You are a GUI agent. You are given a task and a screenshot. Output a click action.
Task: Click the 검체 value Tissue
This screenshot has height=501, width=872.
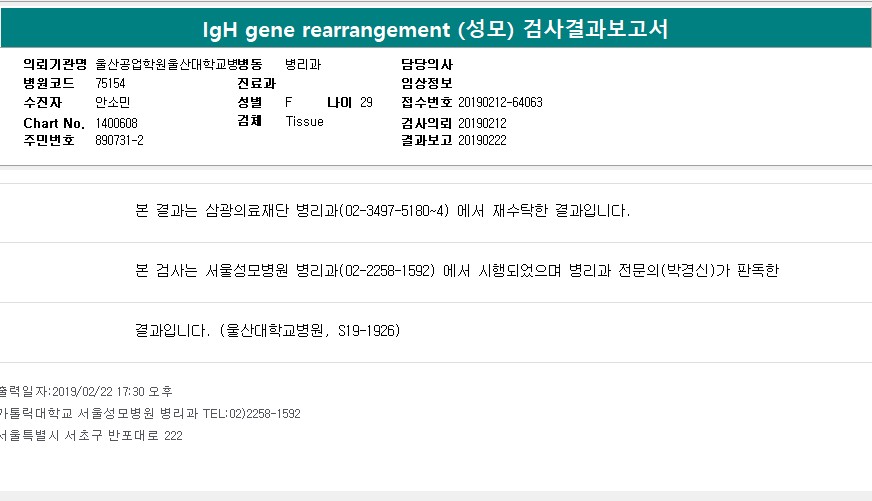tap(304, 122)
